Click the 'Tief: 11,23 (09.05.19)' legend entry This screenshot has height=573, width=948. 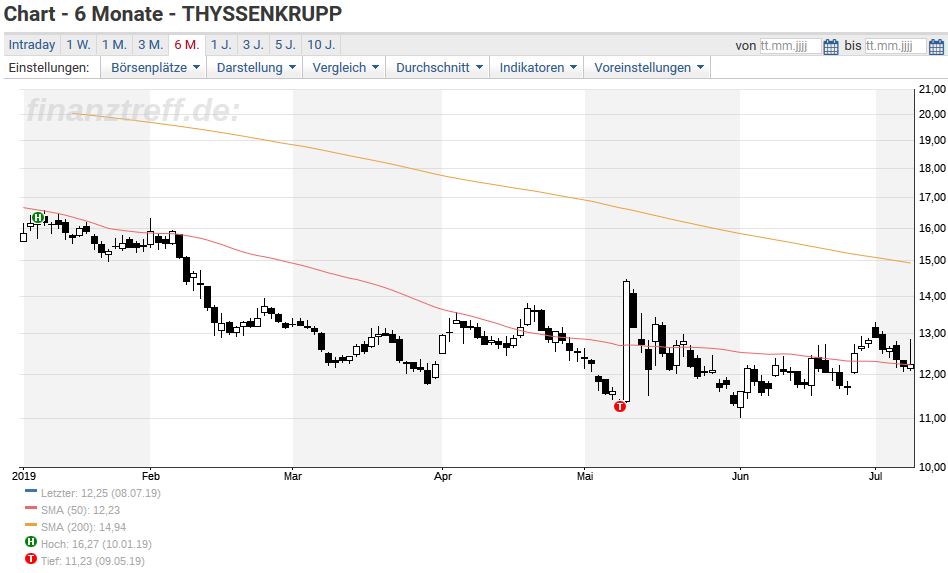[x=93, y=561]
